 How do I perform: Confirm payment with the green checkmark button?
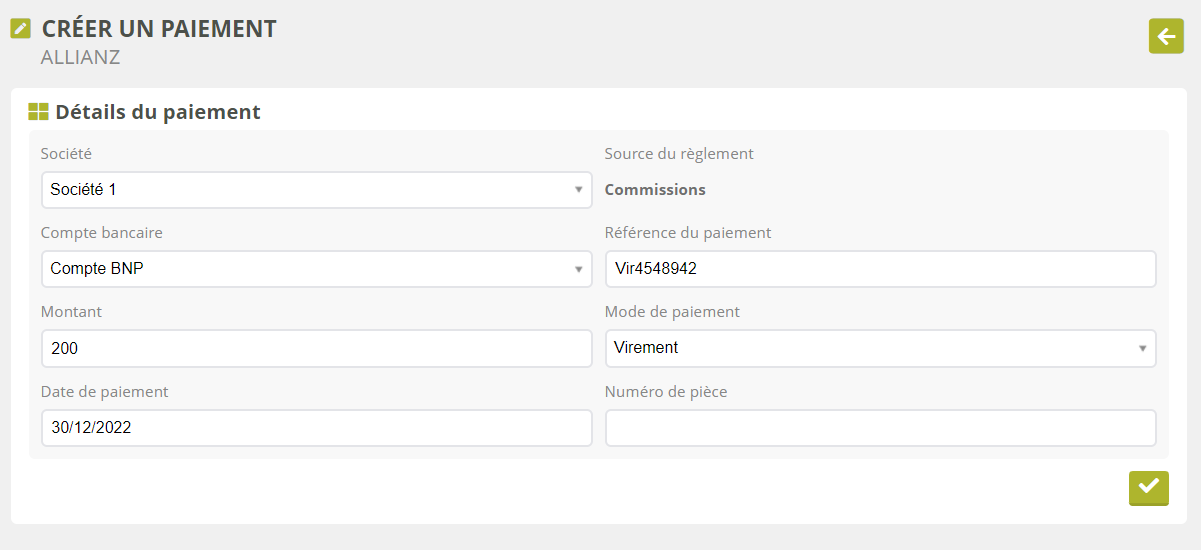click(1148, 487)
